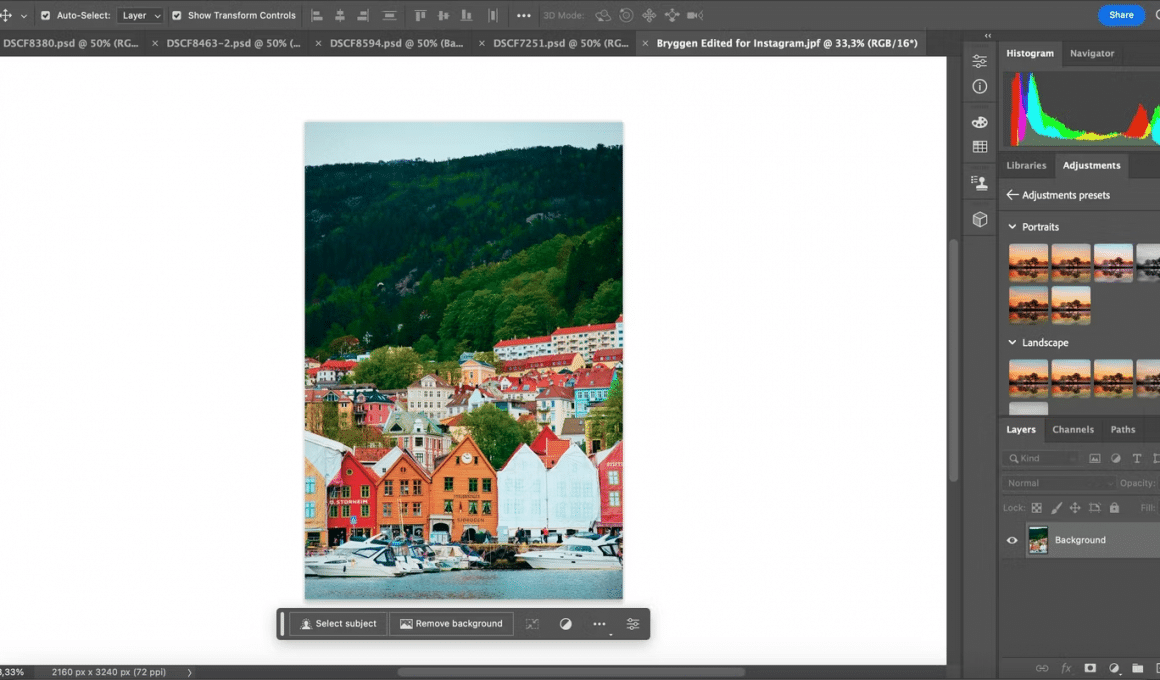Viewport: 1160px width, 680px height.
Task: Hide the Background layer with eye icon
Action: 1012,540
